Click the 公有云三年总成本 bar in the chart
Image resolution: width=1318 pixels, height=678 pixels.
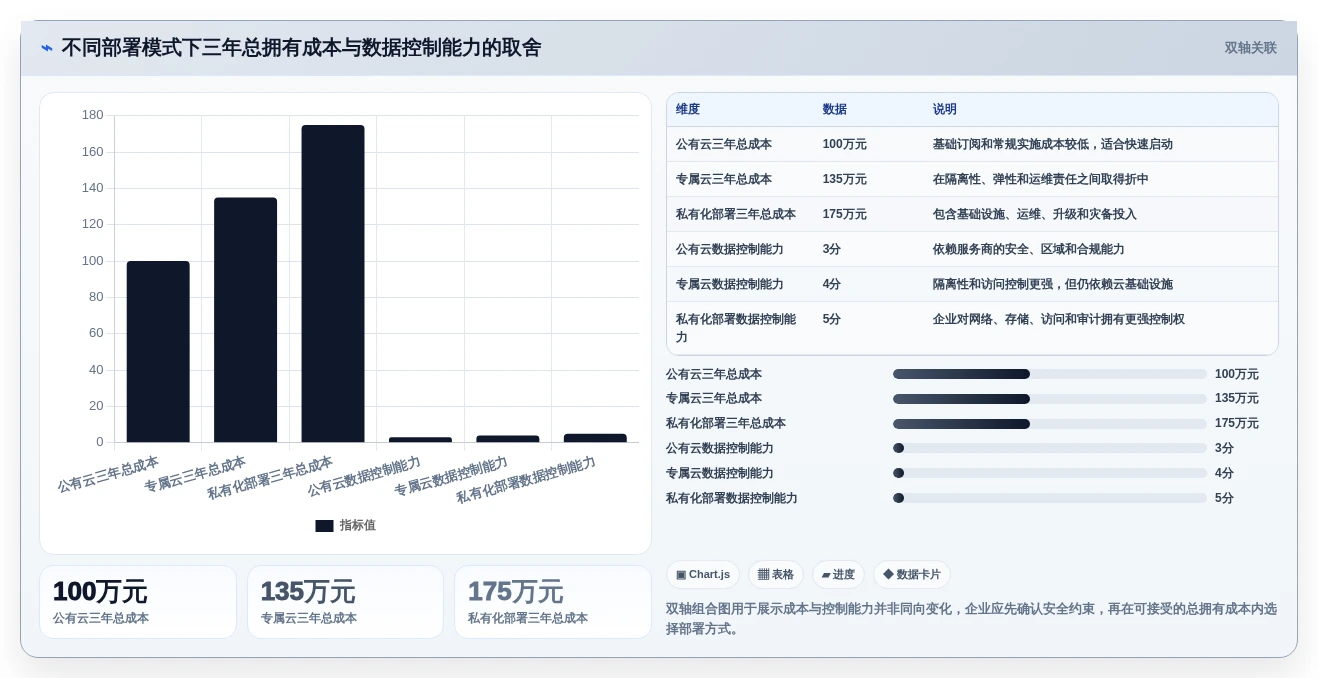[158, 351]
